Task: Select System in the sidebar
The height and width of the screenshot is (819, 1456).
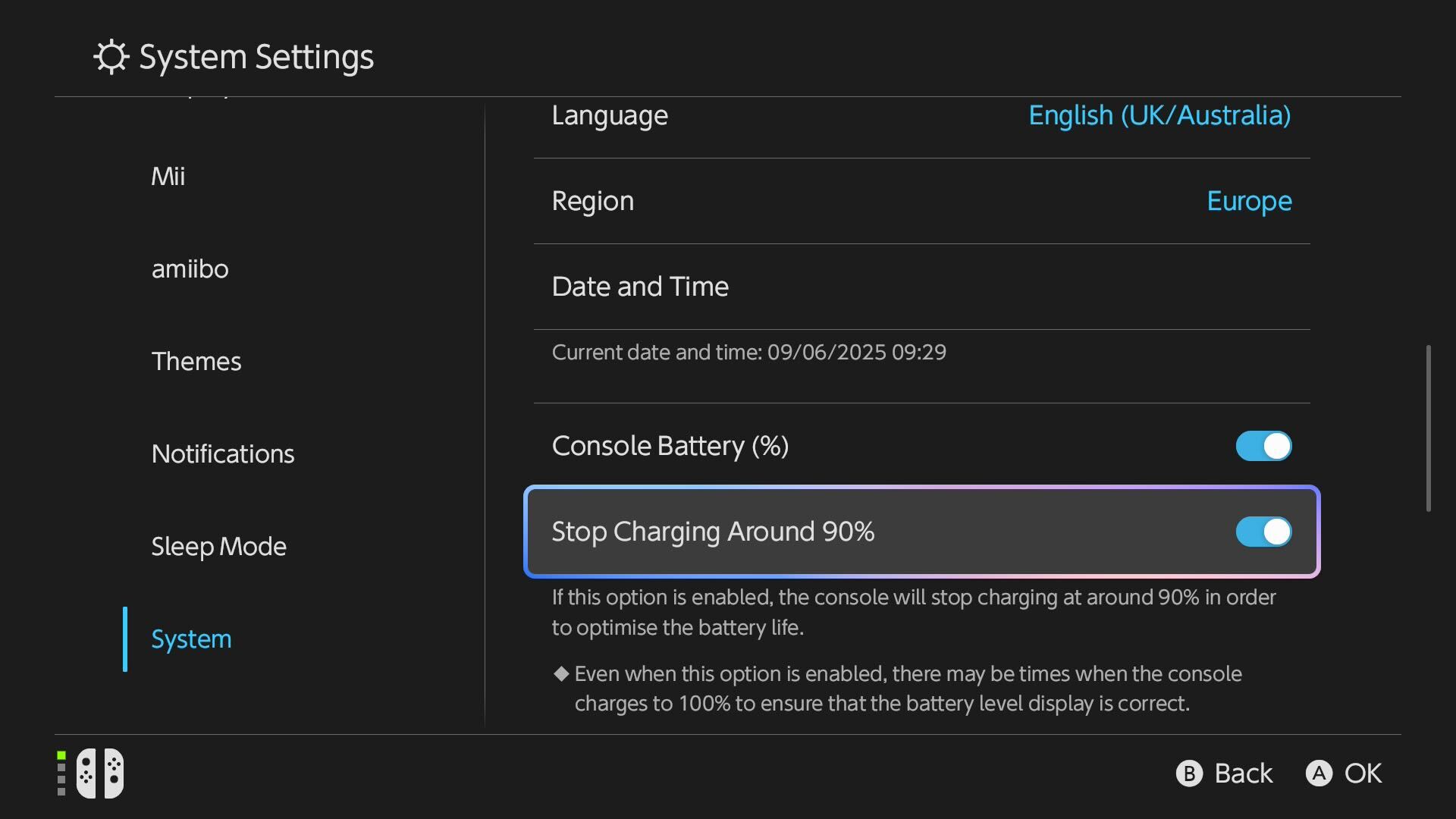Action: pos(191,639)
